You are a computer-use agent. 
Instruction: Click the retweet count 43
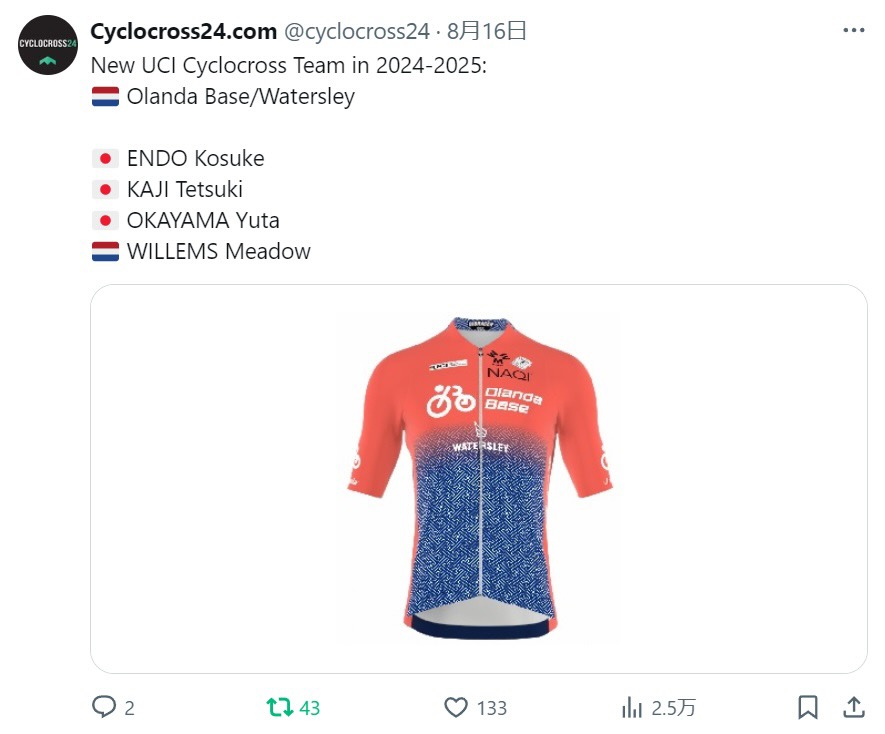pos(310,708)
